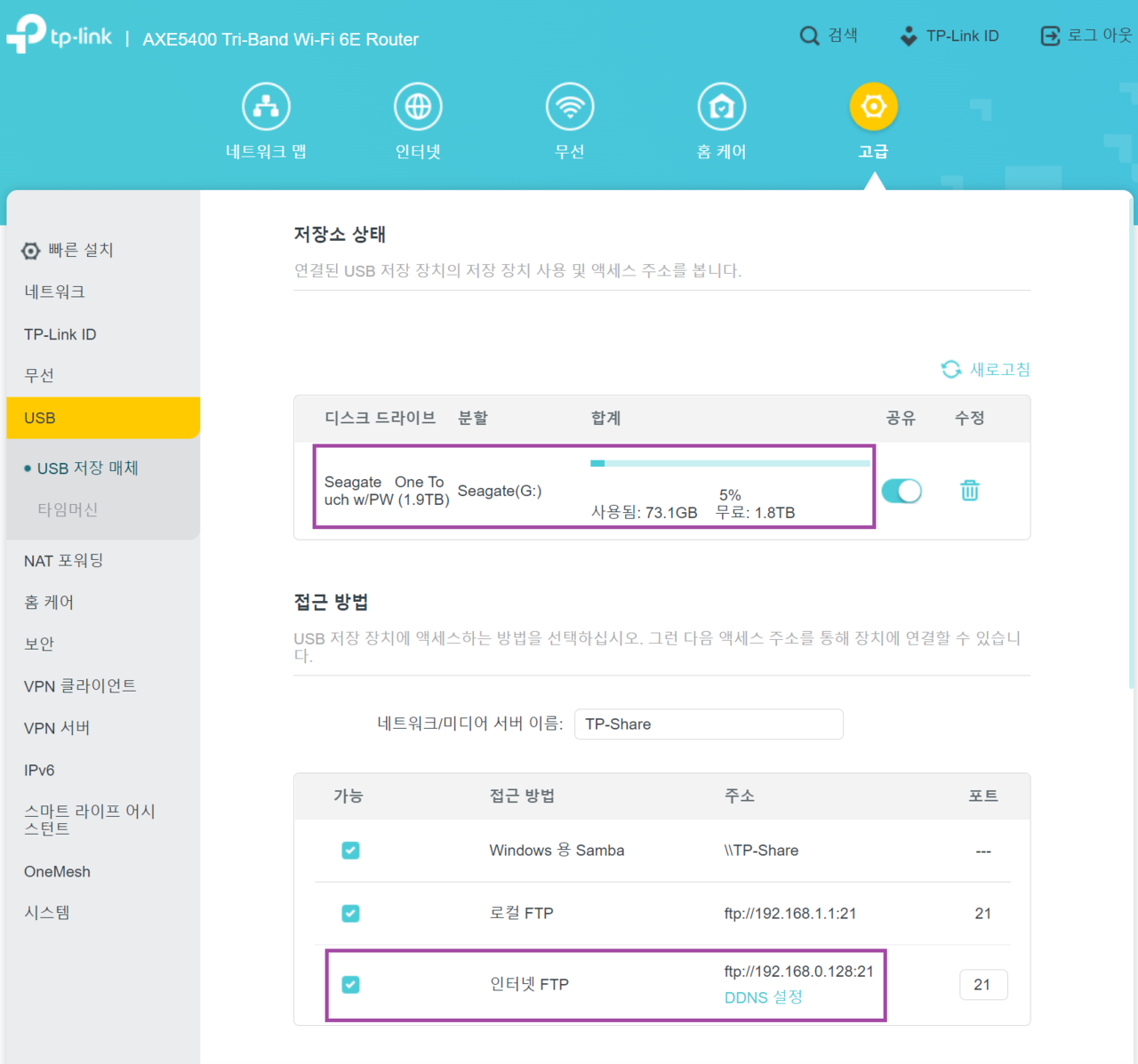Open the DDNS 설정 link

tap(763, 997)
